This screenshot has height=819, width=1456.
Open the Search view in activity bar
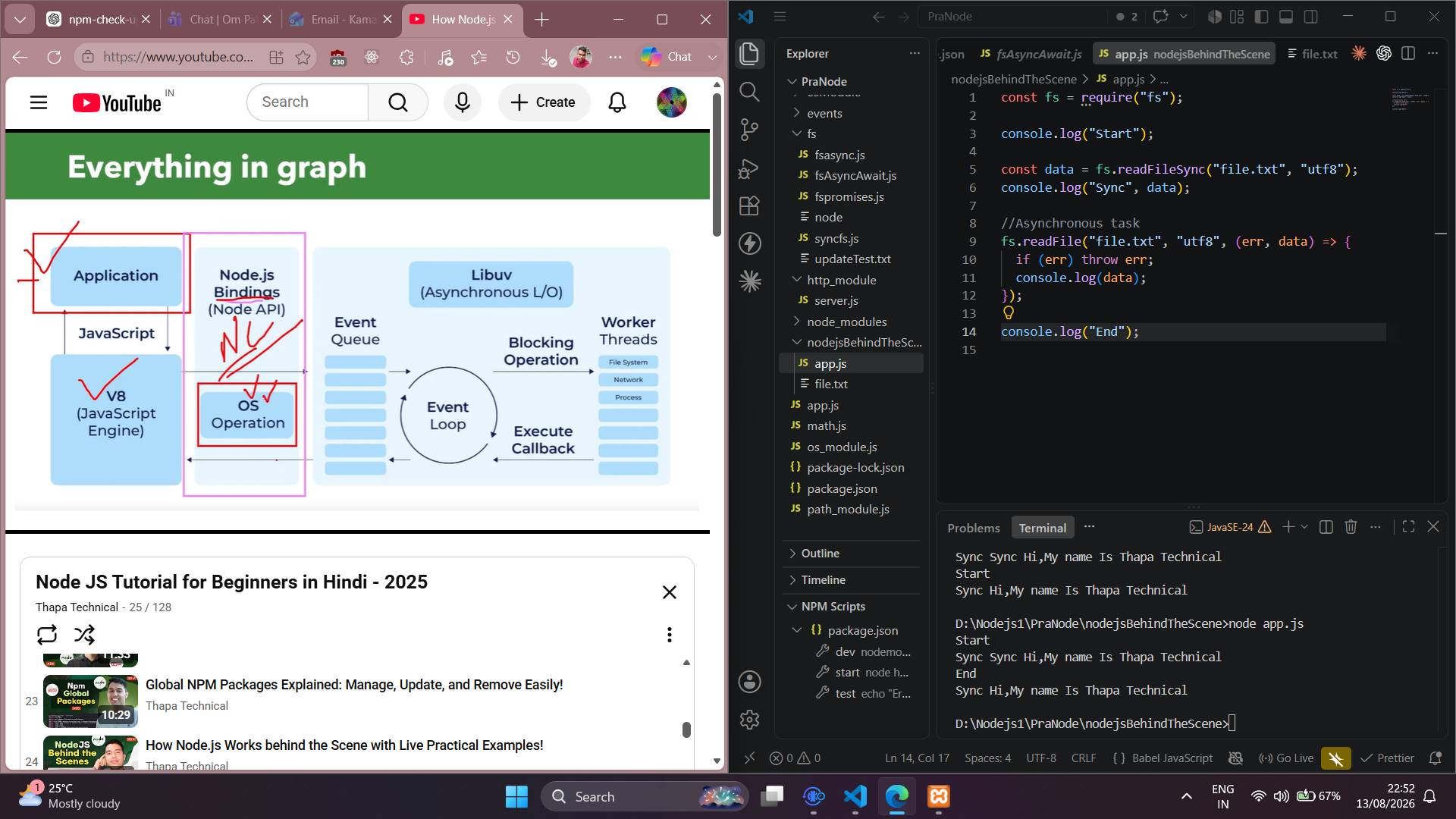[749, 92]
